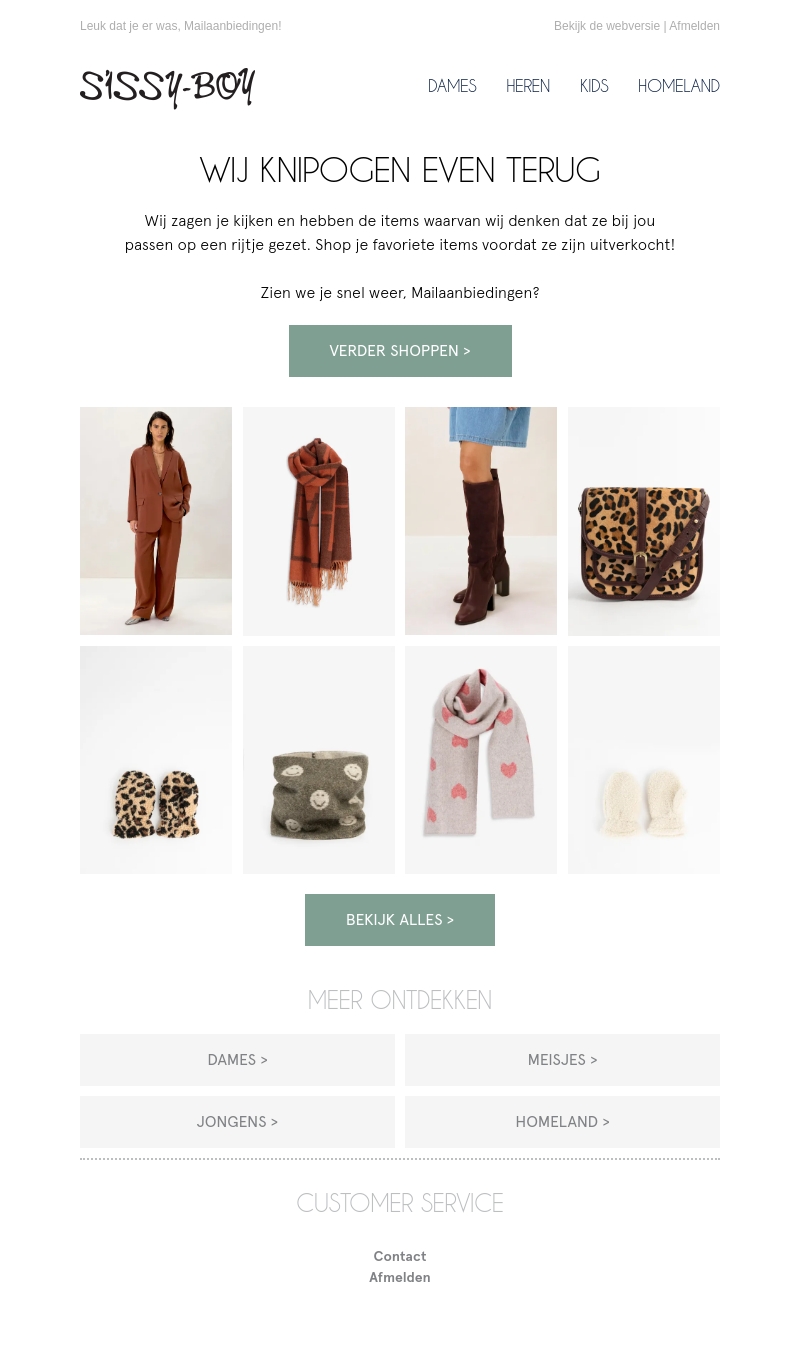Screen dimensions: 800x1347
Task: Click the Sissy-Boy logo
Action: (167, 88)
